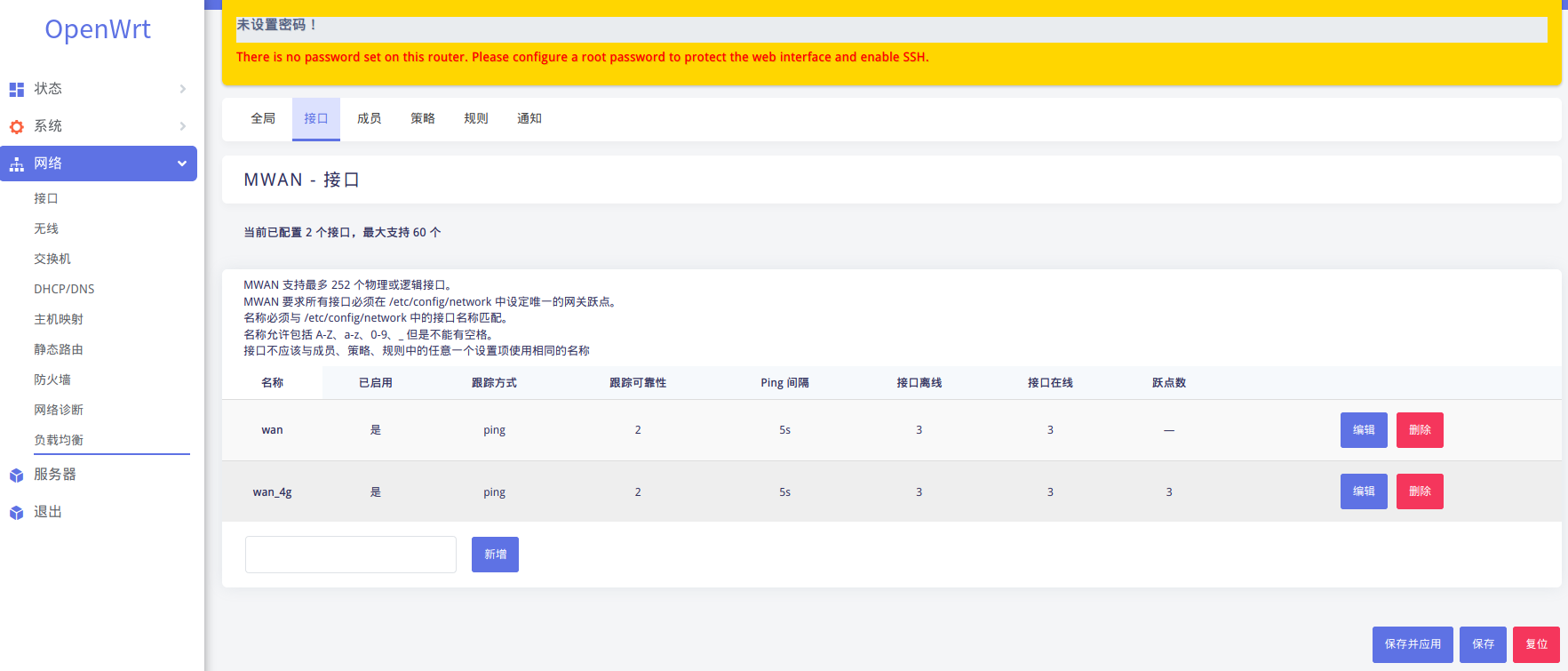This screenshot has width=1568, height=671.
Task: Switch to the 成员 tab
Action: coord(370,118)
